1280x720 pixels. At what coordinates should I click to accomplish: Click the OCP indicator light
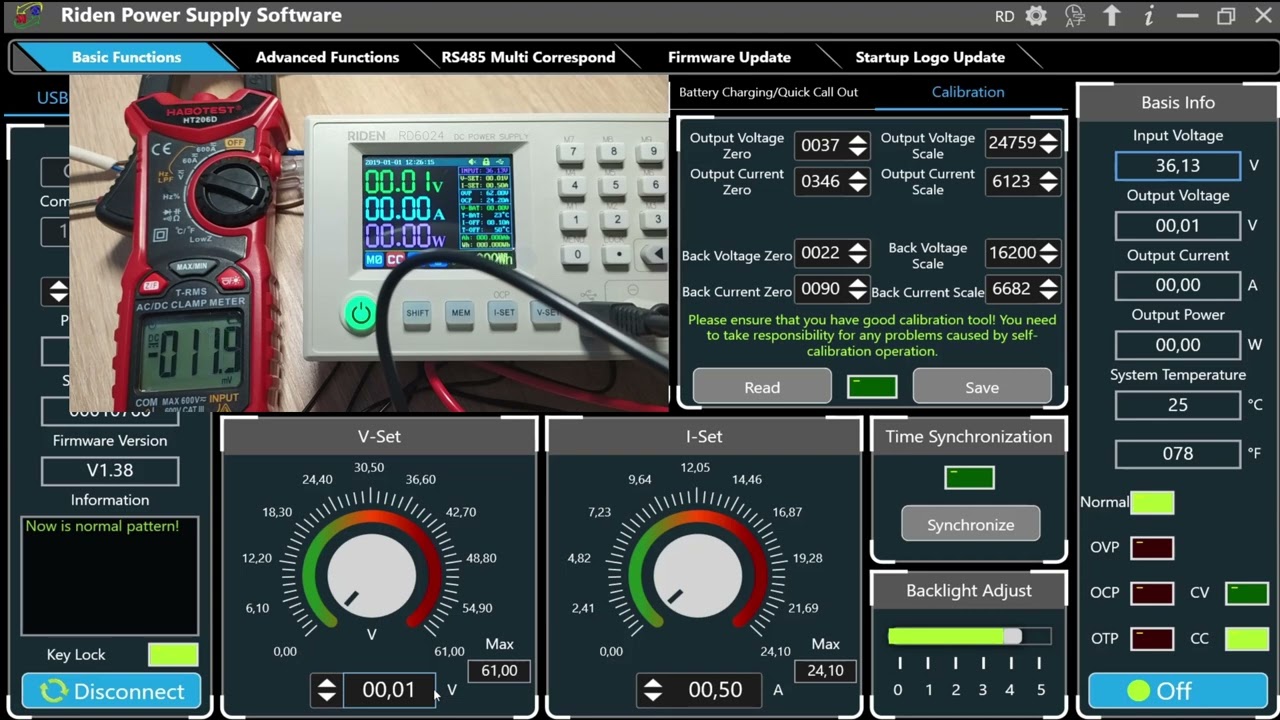pyautogui.click(x=1152, y=593)
